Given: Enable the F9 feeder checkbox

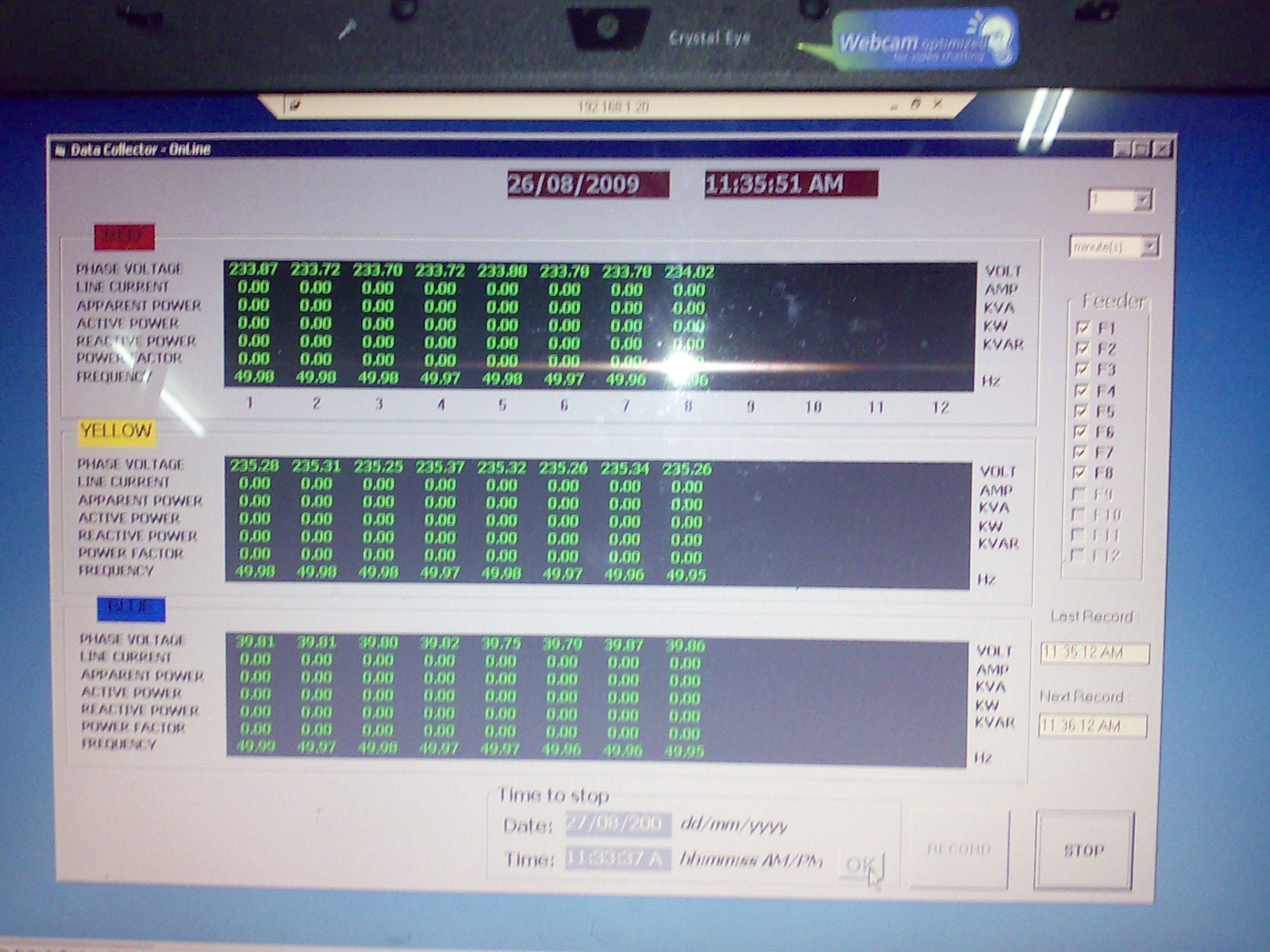Looking at the screenshot, I should (1079, 493).
